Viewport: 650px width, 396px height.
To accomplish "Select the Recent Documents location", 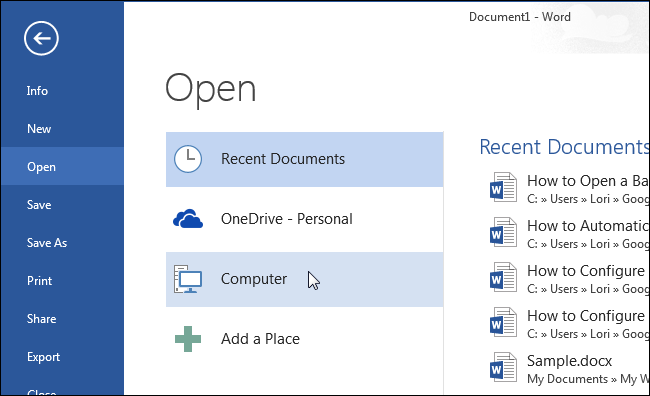I will point(304,159).
